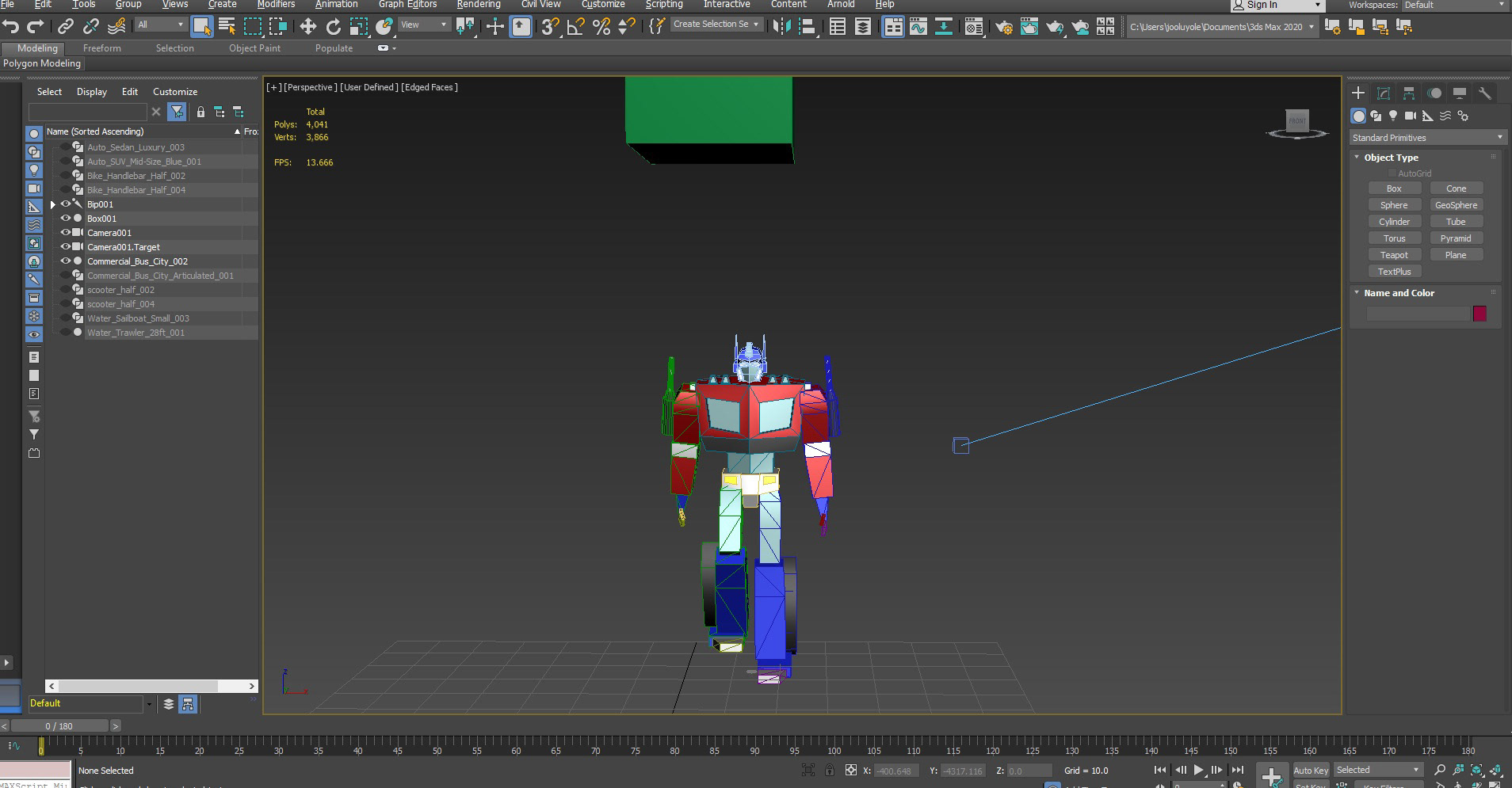
Task: Switch to the Object Paint ribbon tab
Action: 254,48
